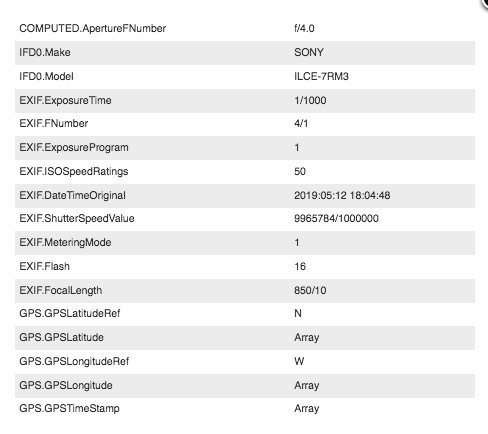Click the SONY make value

[309, 53]
